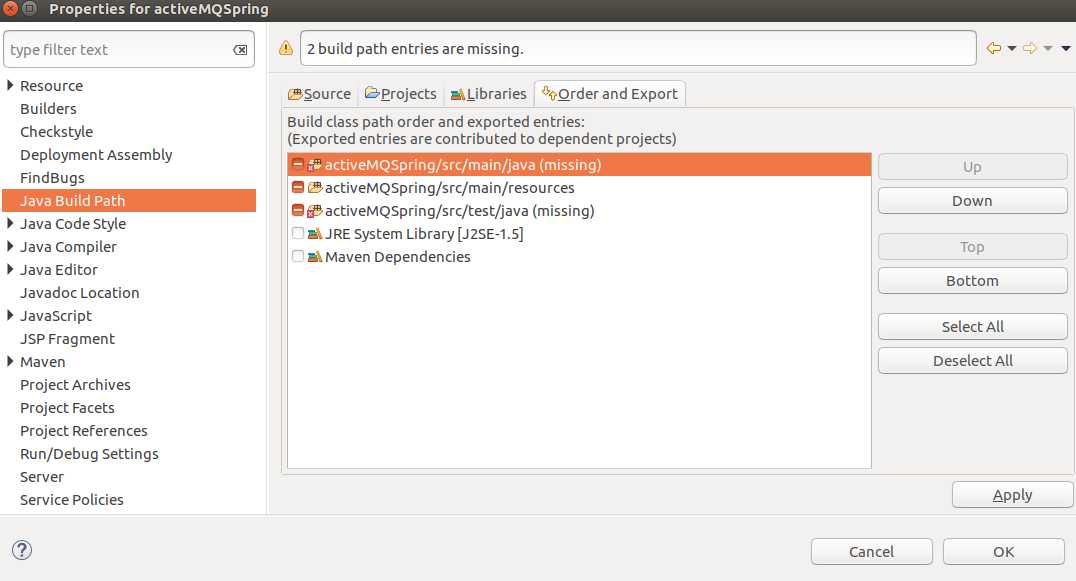The width and height of the screenshot is (1076, 581).
Task: Click the Maven Dependencies library icon
Action: tap(314, 257)
